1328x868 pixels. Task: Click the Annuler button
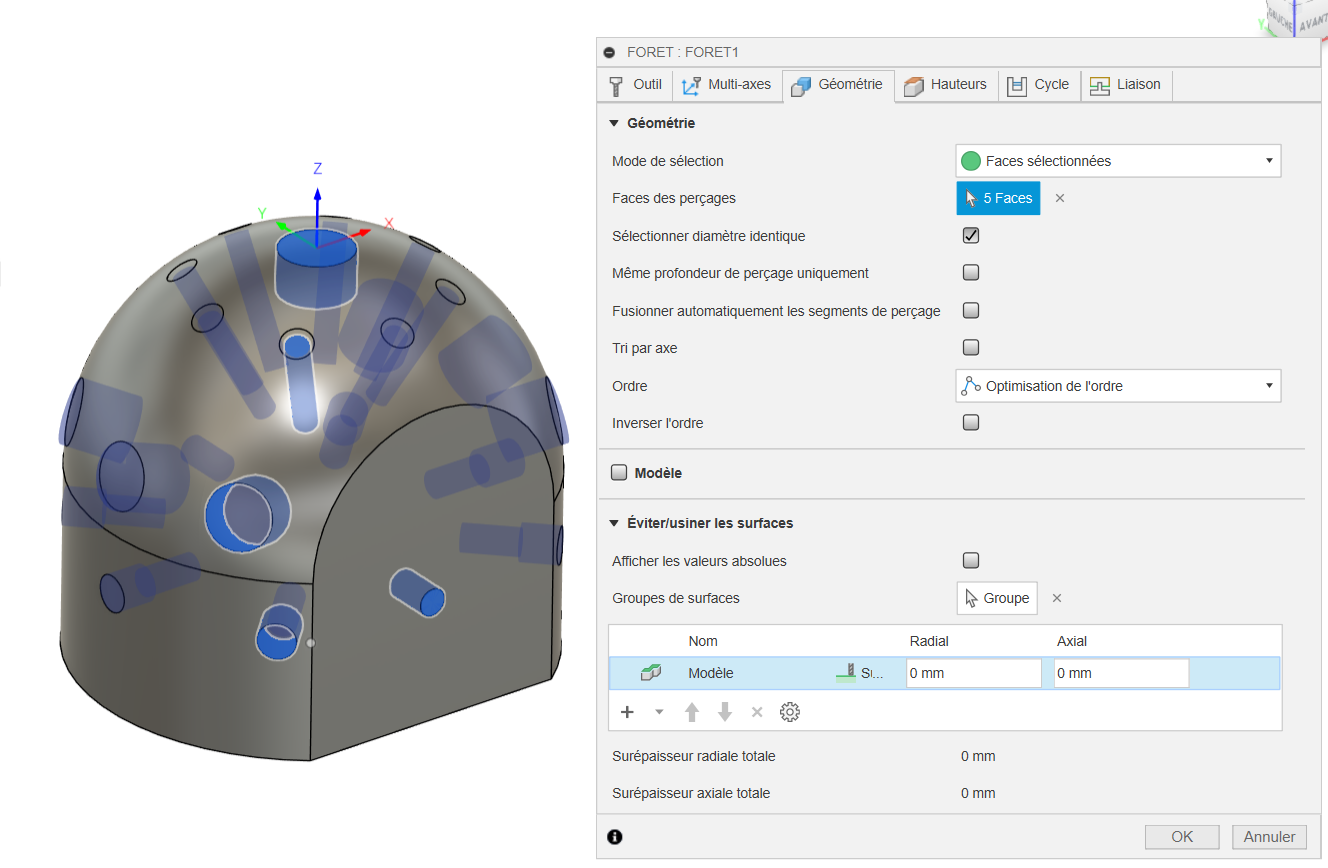click(1269, 837)
